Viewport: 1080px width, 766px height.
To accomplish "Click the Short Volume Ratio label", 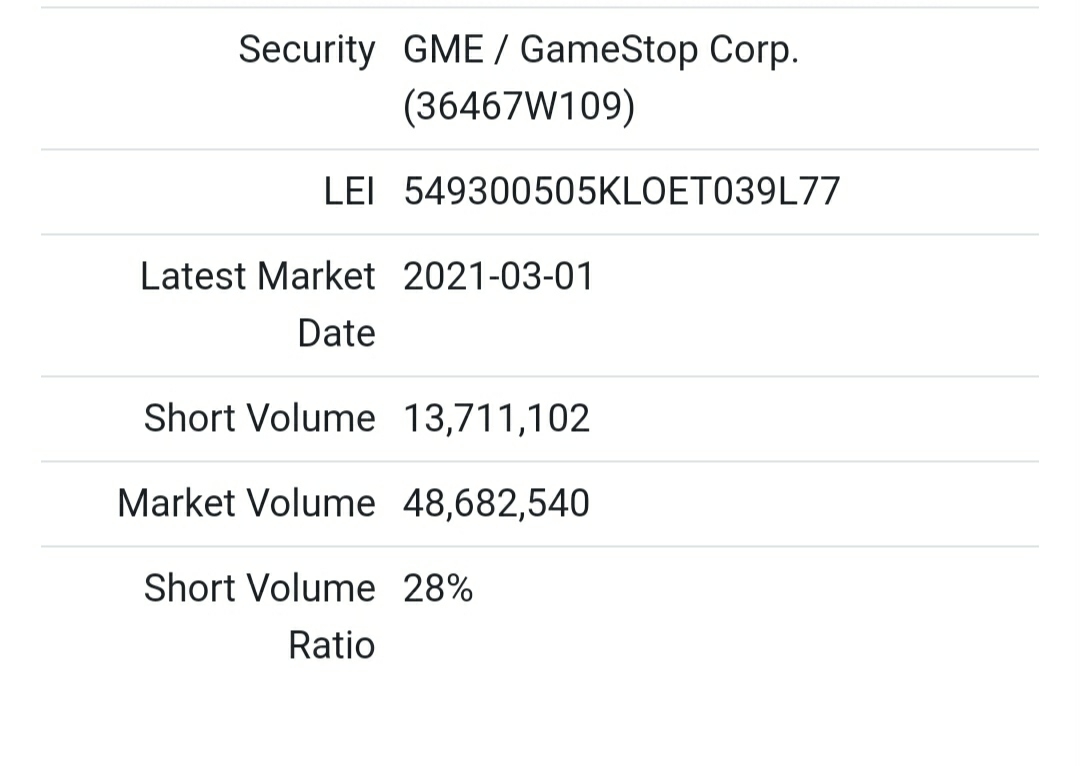I will (260, 617).
